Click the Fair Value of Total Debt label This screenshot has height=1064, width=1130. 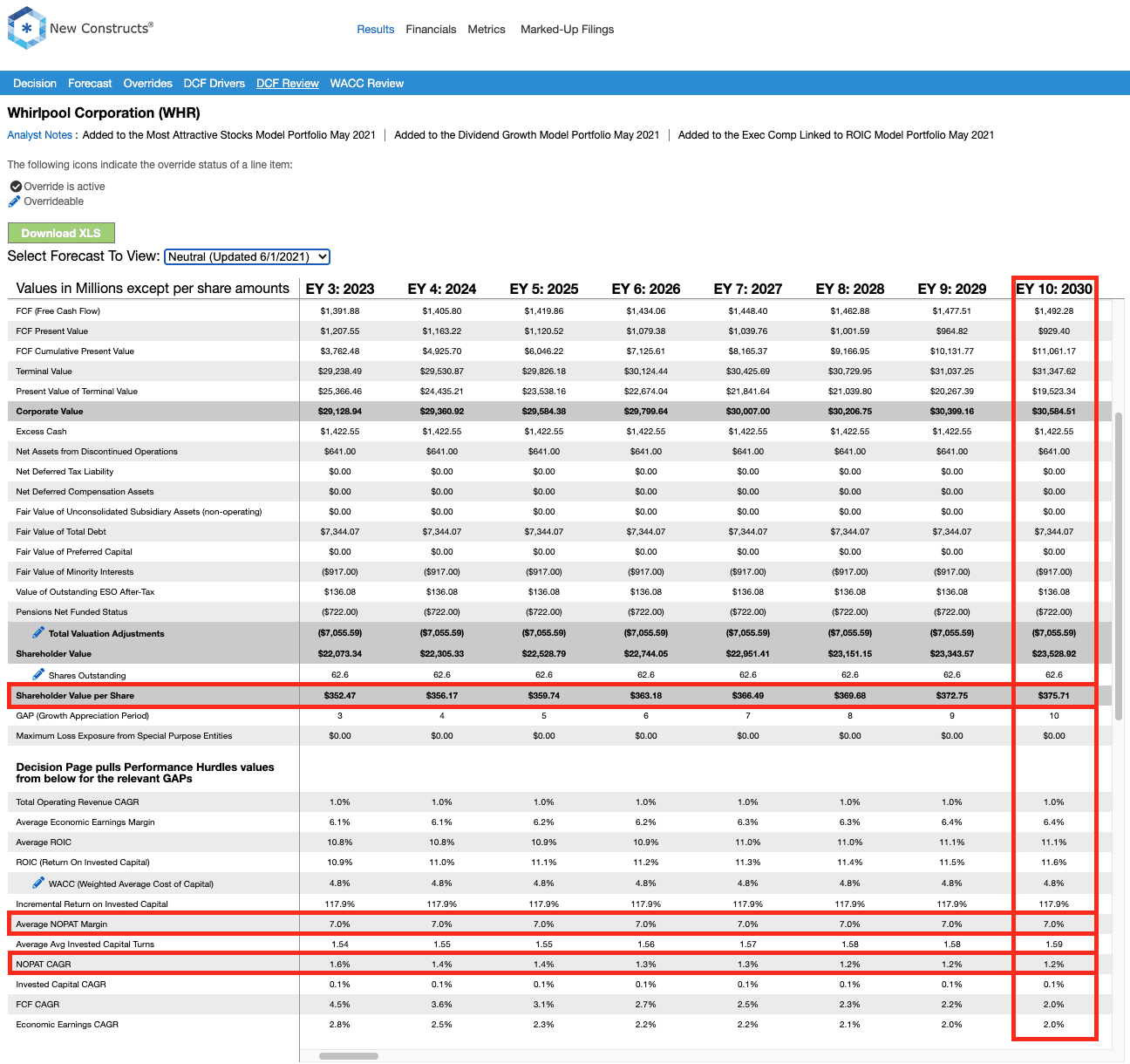pyautogui.click(x=61, y=532)
